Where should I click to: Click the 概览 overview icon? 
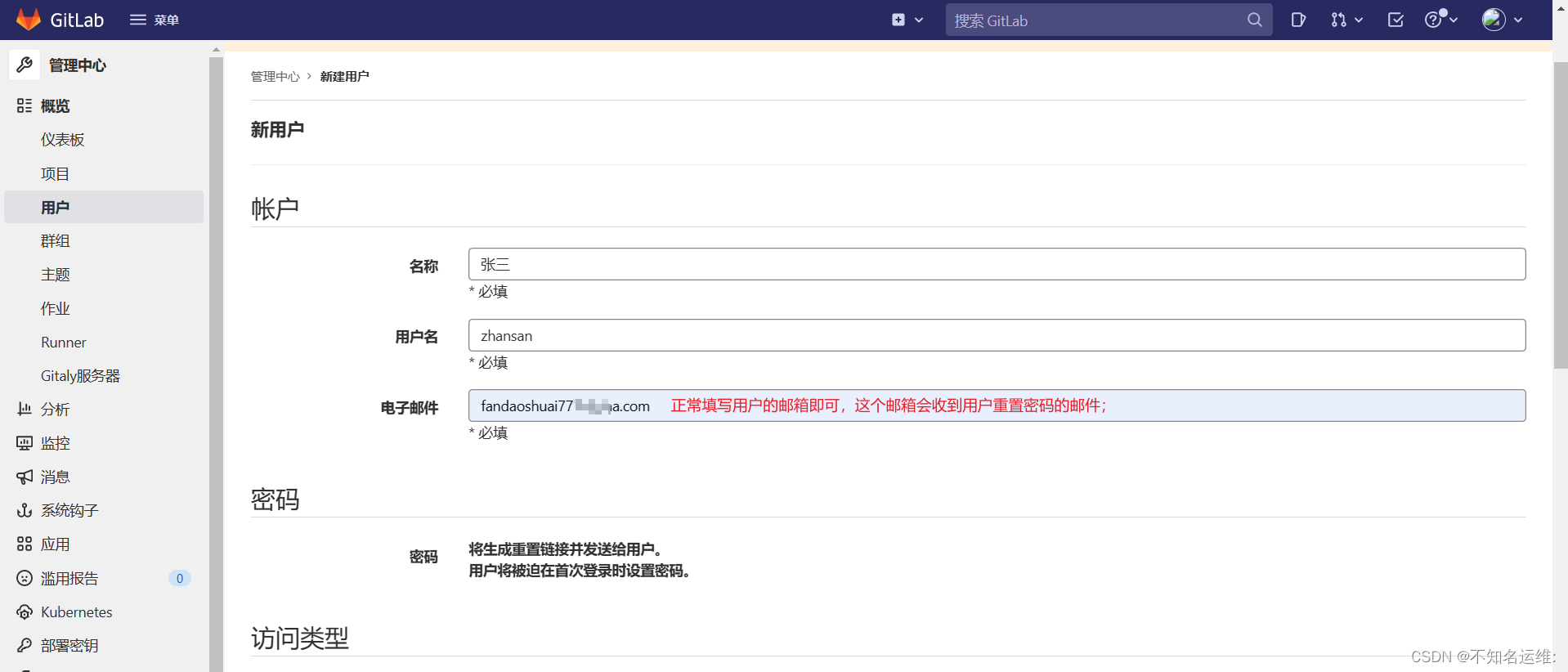pos(25,105)
